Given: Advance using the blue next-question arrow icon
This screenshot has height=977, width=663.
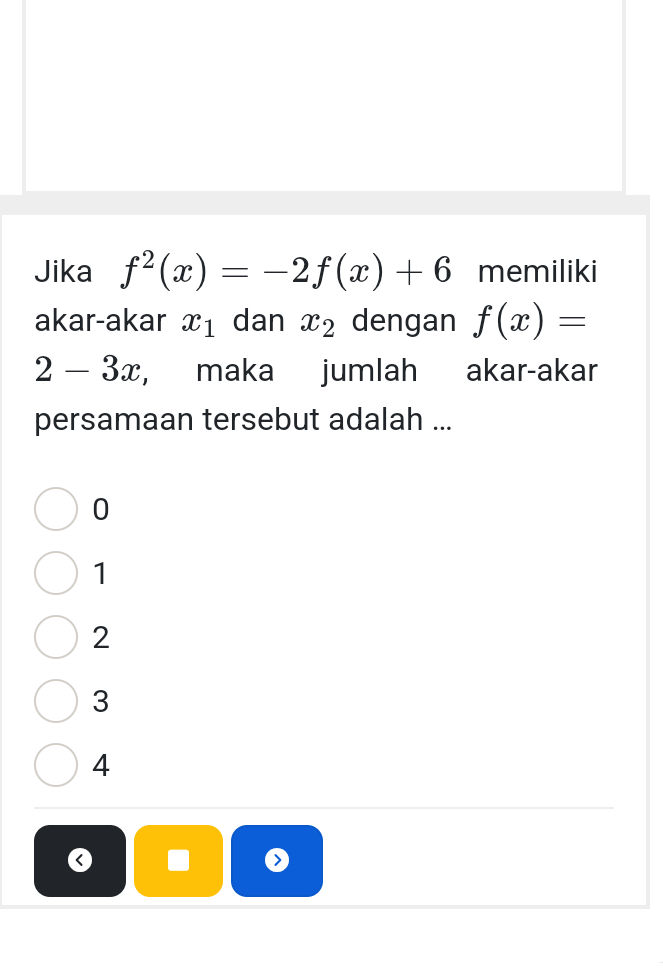Looking at the screenshot, I should pos(277,860).
